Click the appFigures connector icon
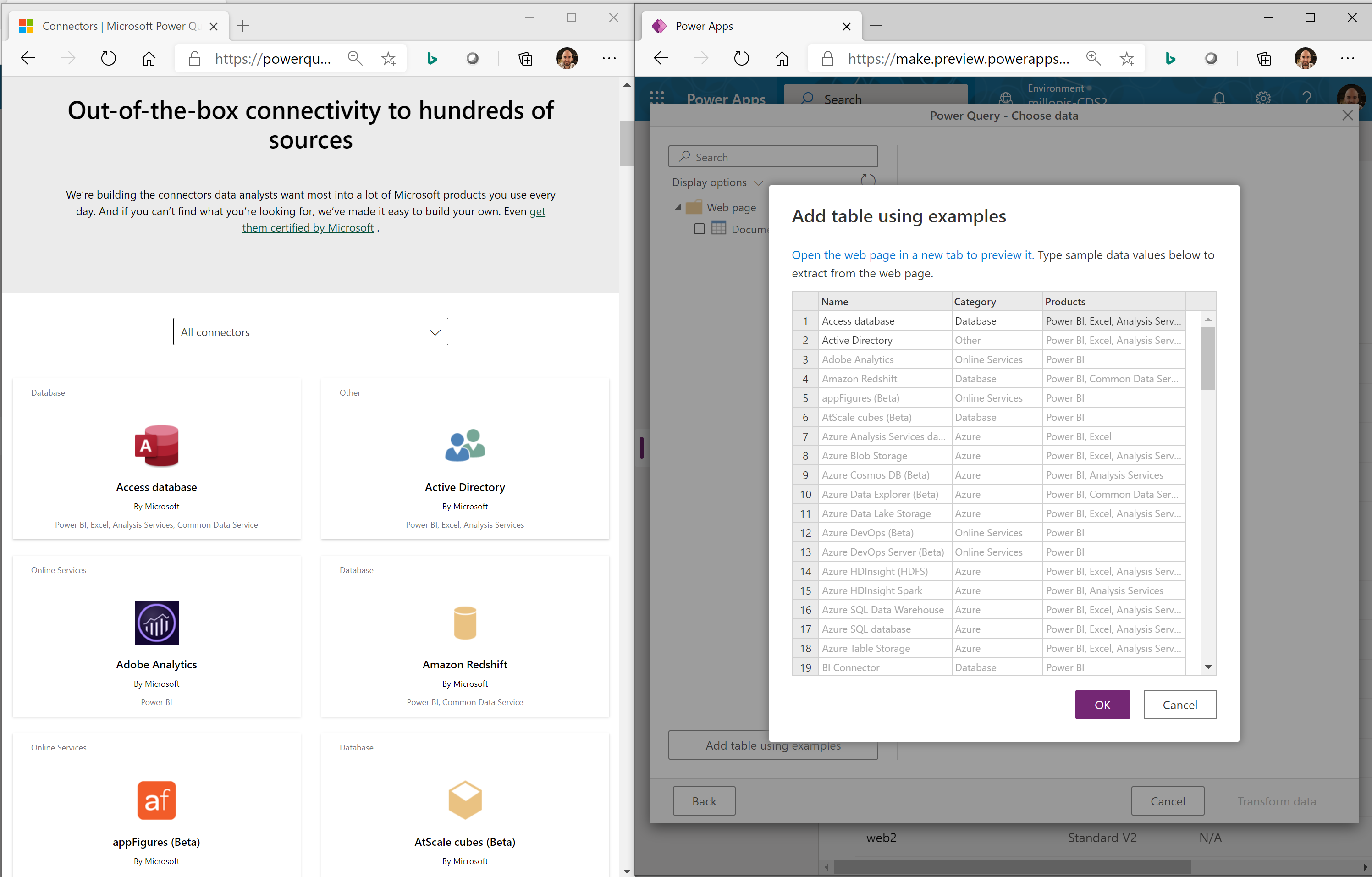Screen dimensions: 1372x877 tap(156, 800)
